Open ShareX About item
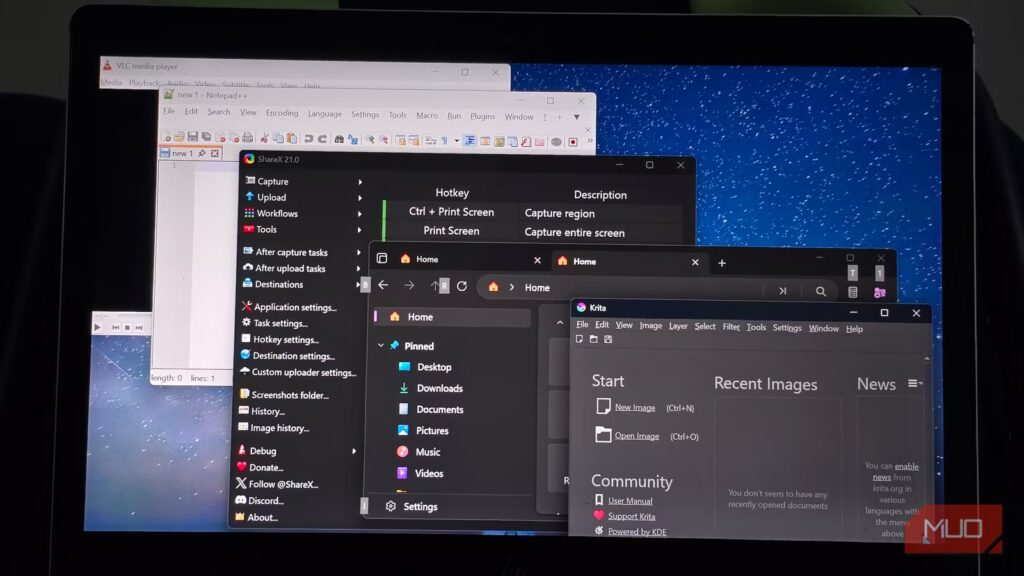The image size is (1024, 576). pyautogui.click(x=256, y=517)
